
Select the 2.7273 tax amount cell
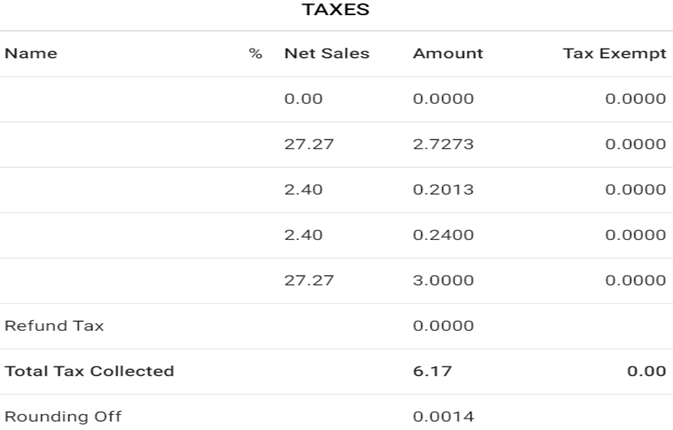click(x=443, y=144)
